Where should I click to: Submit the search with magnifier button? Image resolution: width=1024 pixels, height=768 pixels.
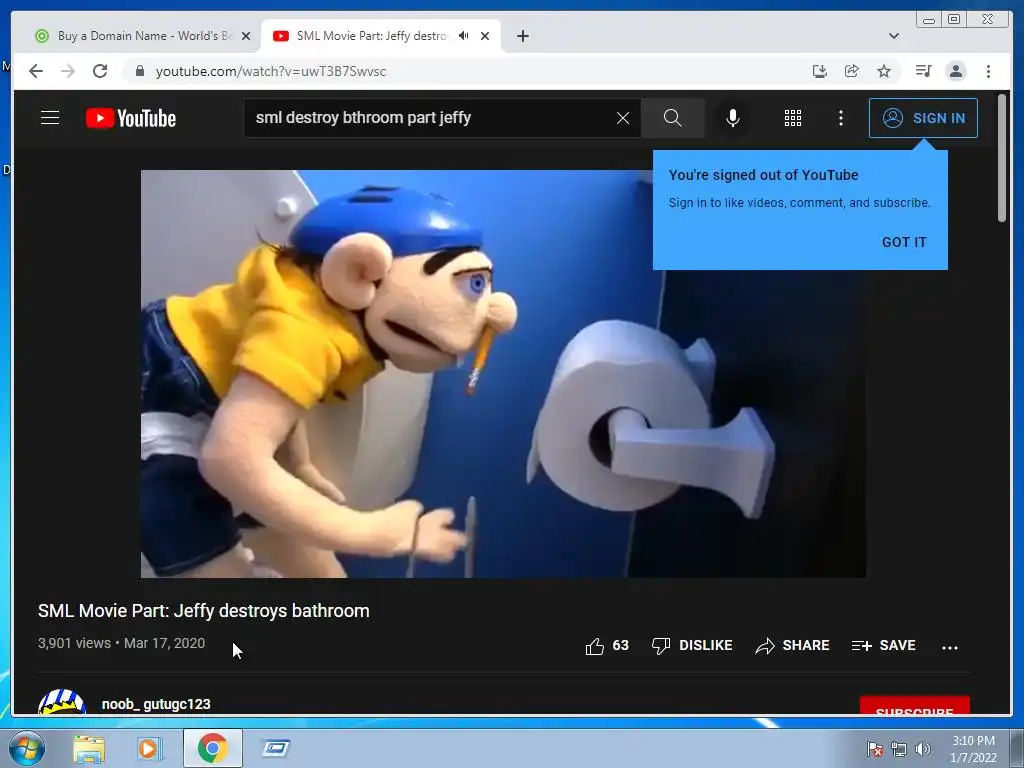673,118
